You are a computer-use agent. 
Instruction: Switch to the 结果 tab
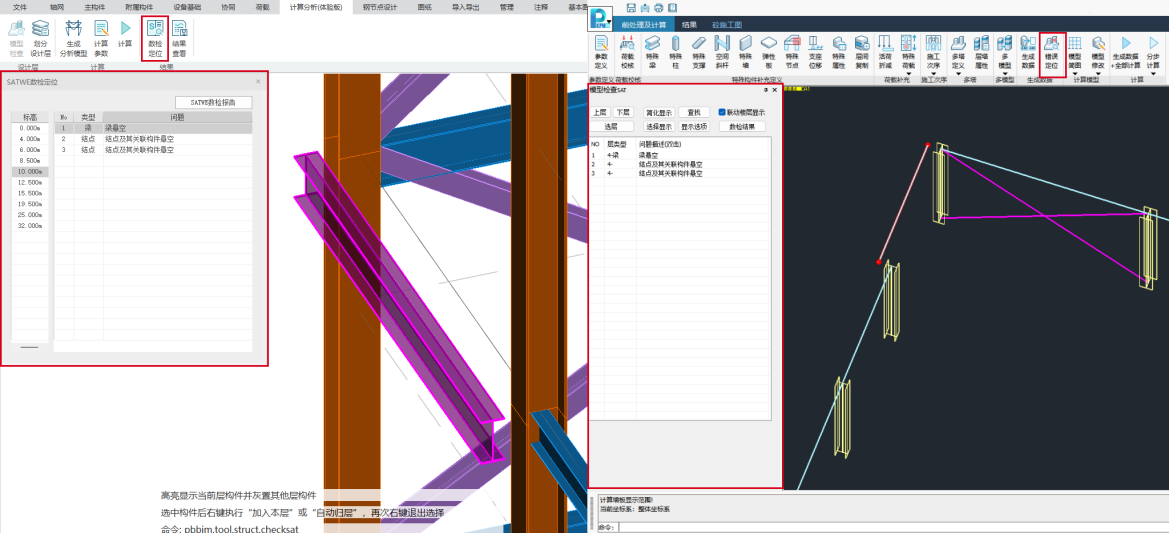689,24
